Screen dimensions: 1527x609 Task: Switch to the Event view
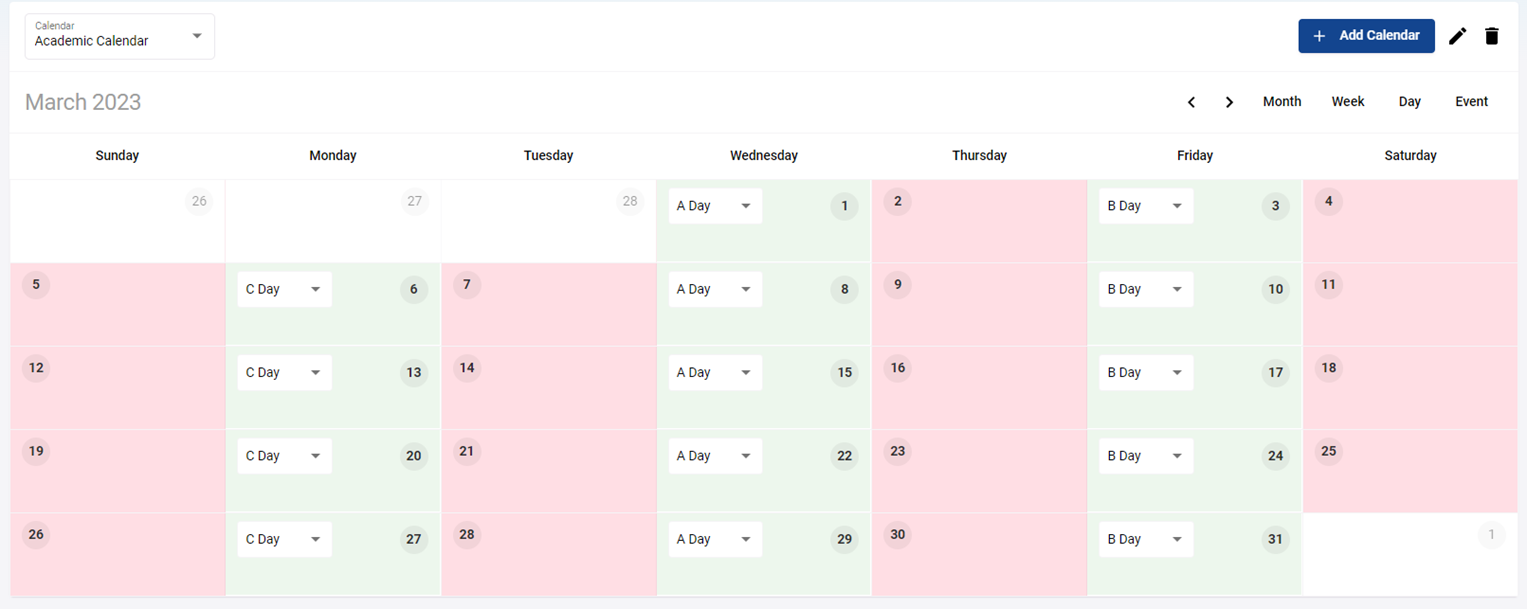(1471, 102)
